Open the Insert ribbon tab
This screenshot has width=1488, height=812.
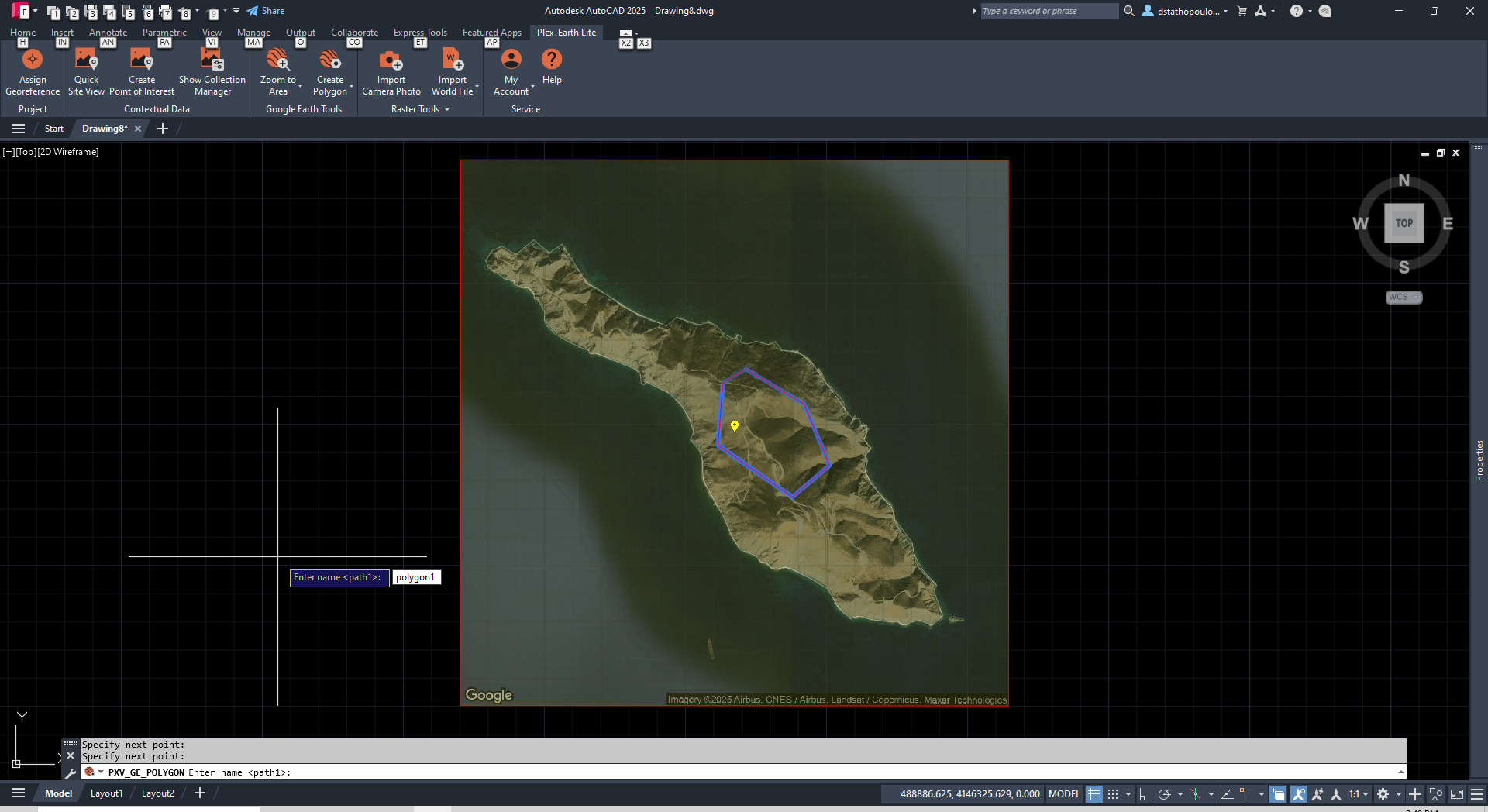pyautogui.click(x=62, y=33)
